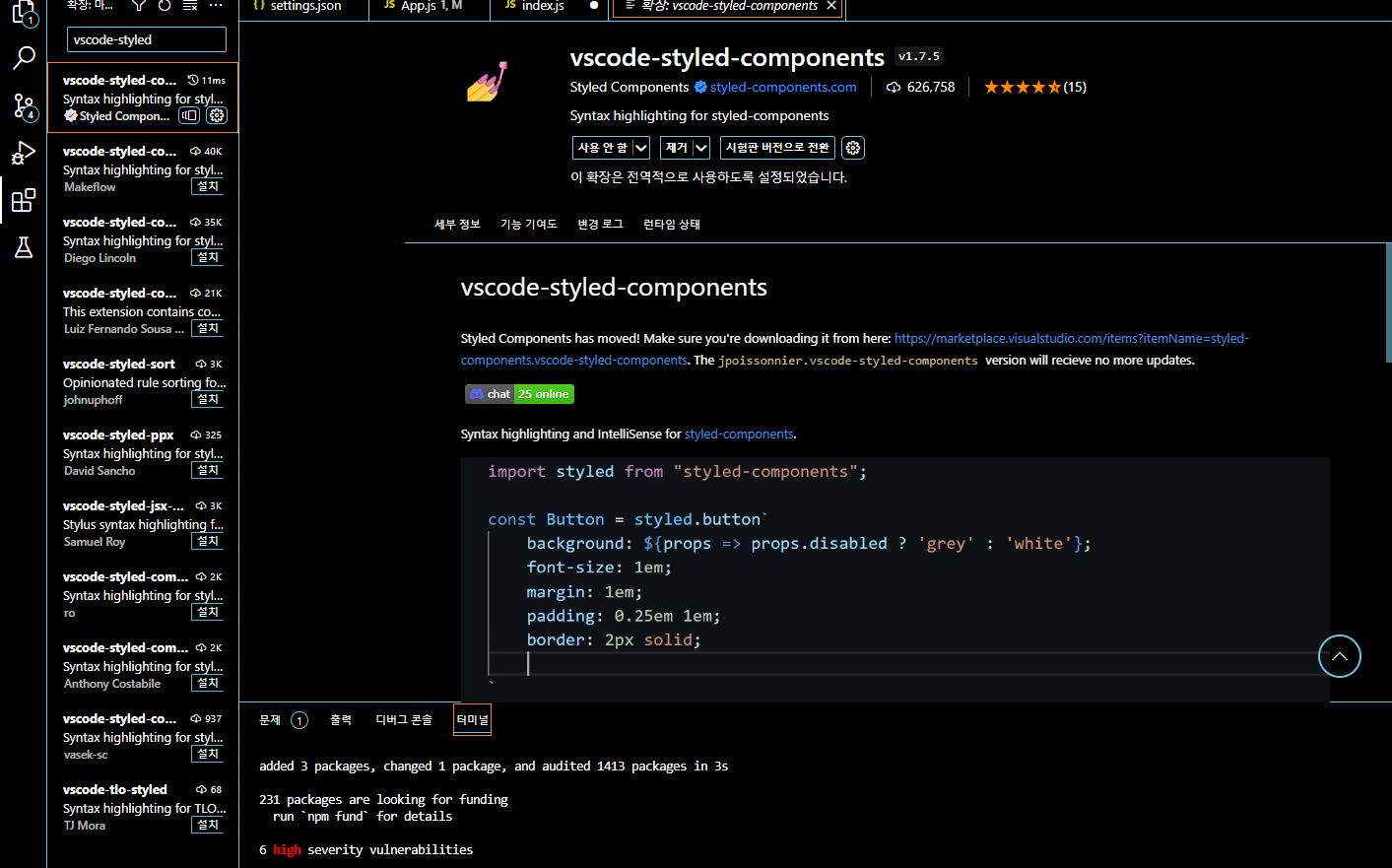The width and height of the screenshot is (1392, 868).
Task: Open the Source Control view
Action: pos(24,105)
